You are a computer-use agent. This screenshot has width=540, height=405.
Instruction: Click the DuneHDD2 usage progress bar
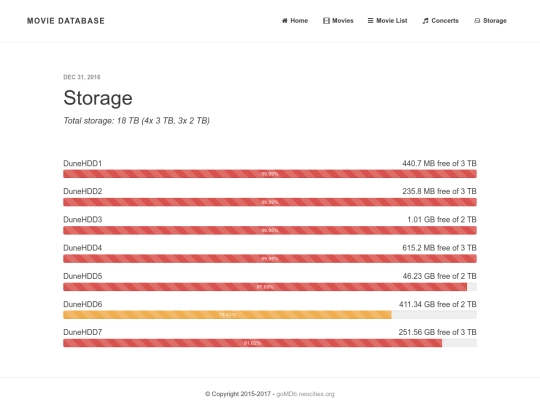270,202
